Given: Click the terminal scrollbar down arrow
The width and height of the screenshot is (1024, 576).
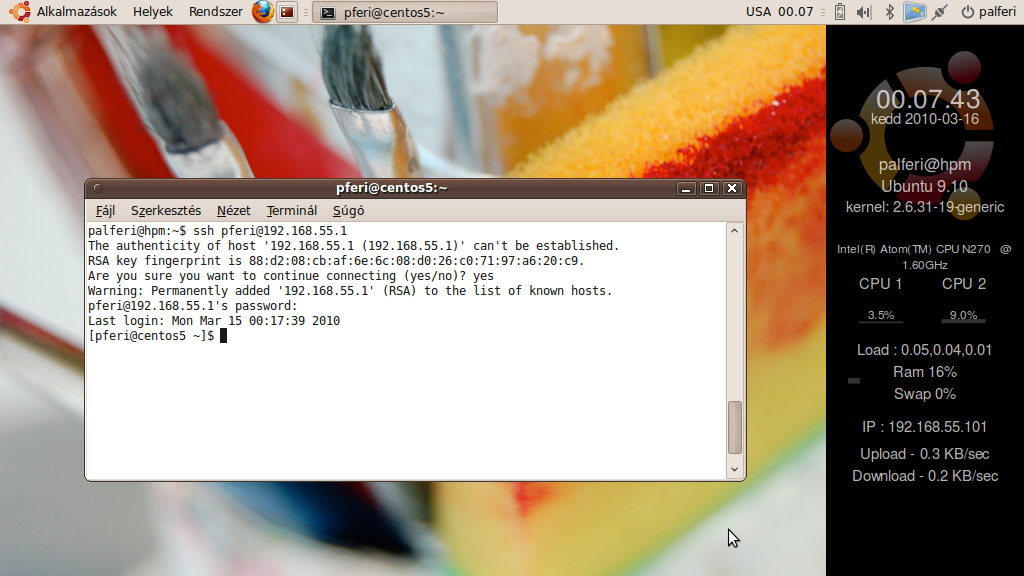Looking at the screenshot, I should click(735, 468).
